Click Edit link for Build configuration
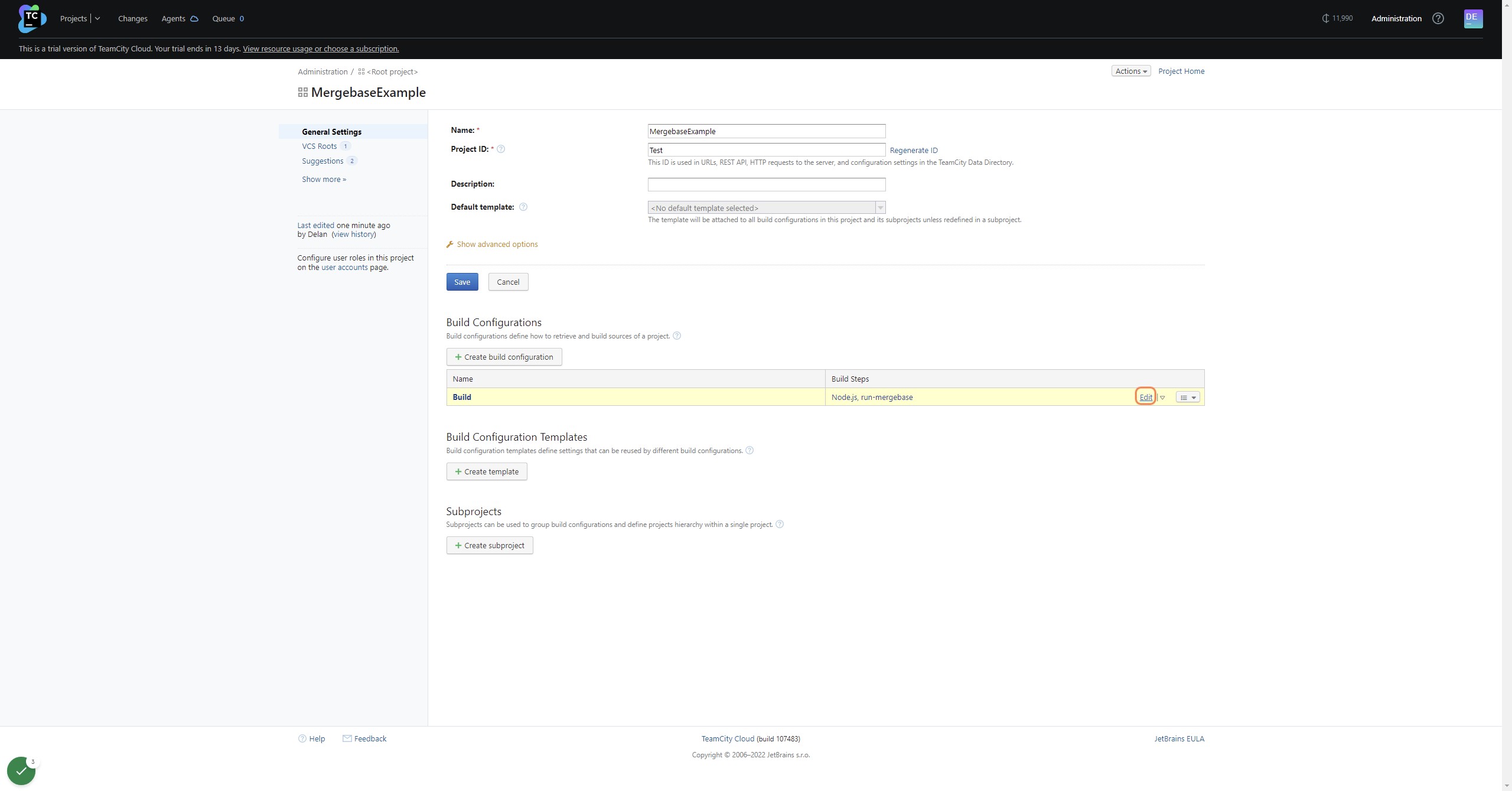The width and height of the screenshot is (1512, 791). point(1145,397)
